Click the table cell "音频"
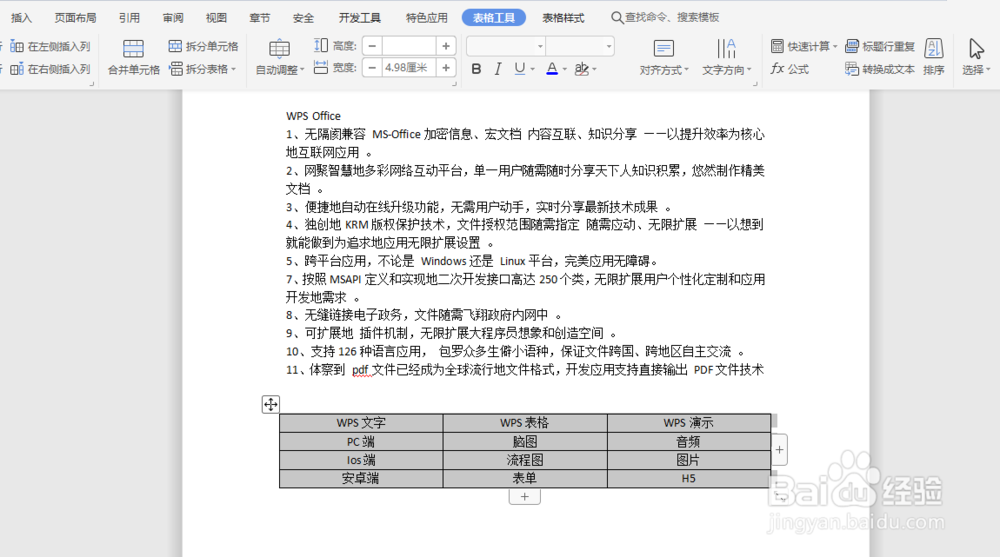Image resolution: width=1000 pixels, height=557 pixels. click(689, 442)
